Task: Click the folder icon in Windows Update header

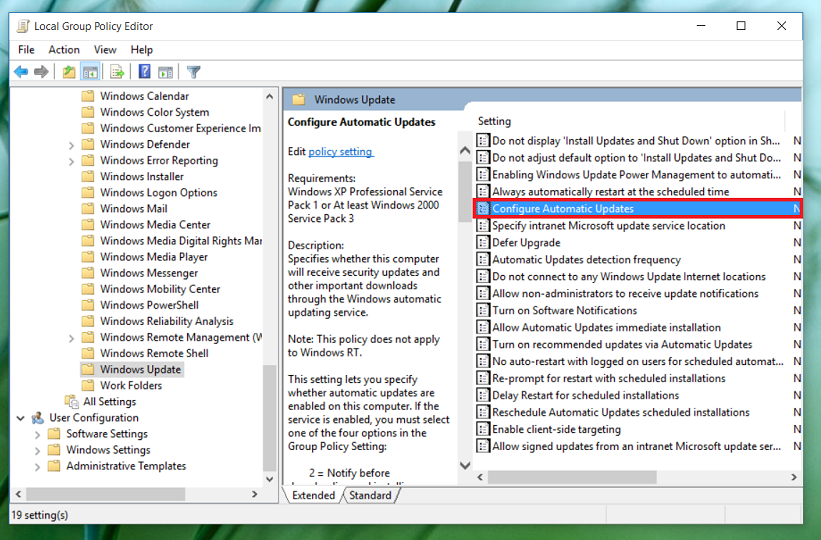Action: (x=298, y=100)
